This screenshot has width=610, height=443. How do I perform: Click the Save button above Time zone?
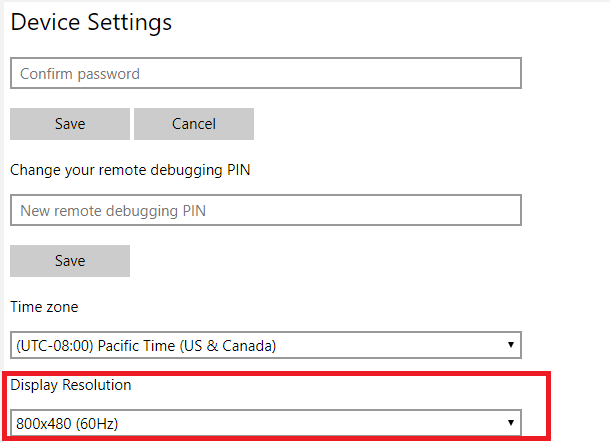click(x=70, y=261)
